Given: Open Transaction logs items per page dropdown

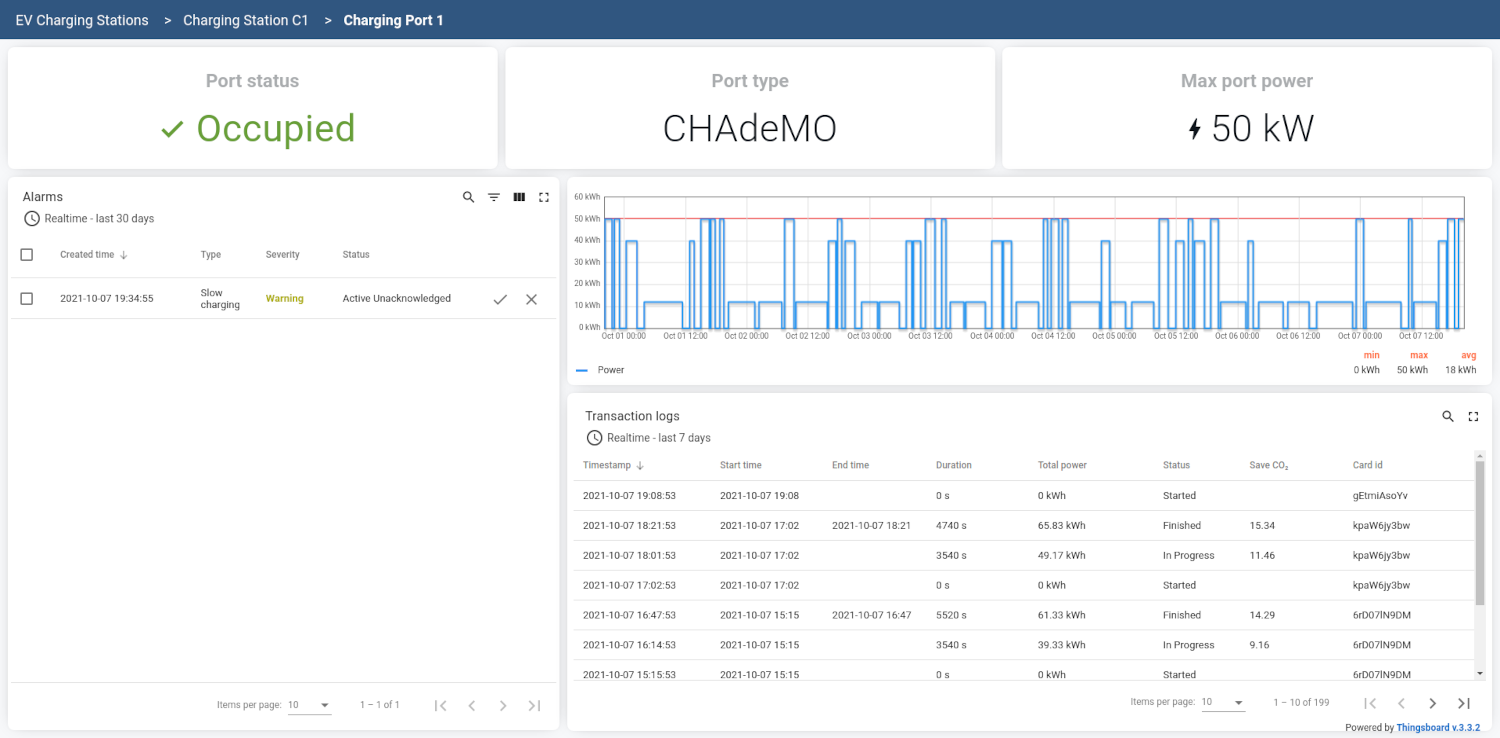Looking at the screenshot, I should pos(1223,703).
